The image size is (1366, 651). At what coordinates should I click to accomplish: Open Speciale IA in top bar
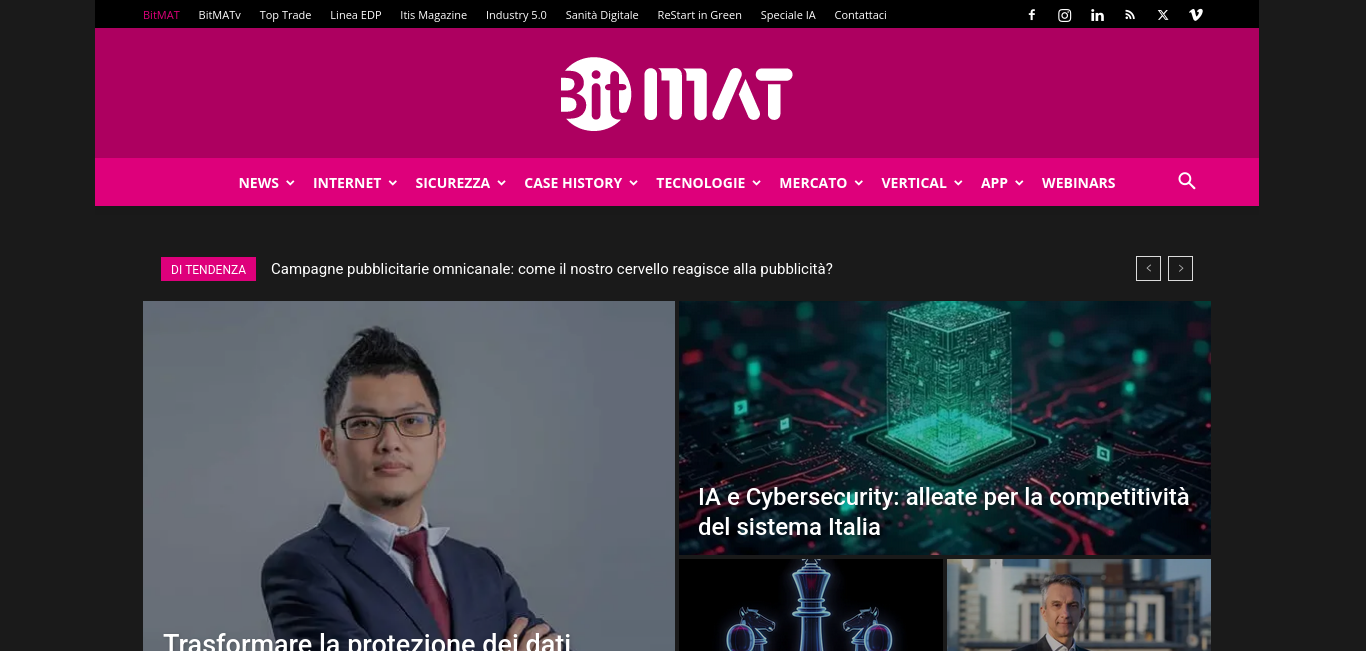click(788, 15)
